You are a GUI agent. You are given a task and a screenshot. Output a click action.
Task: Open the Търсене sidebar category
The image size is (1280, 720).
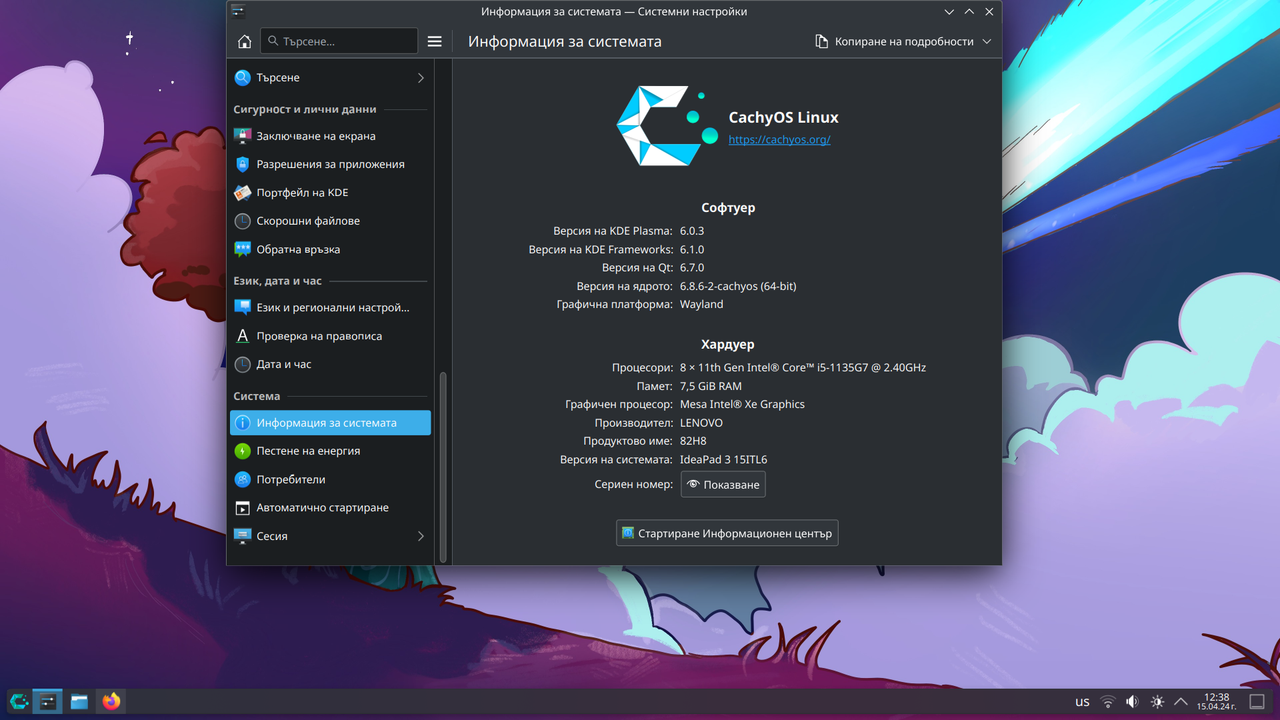click(x=330, y=78)
